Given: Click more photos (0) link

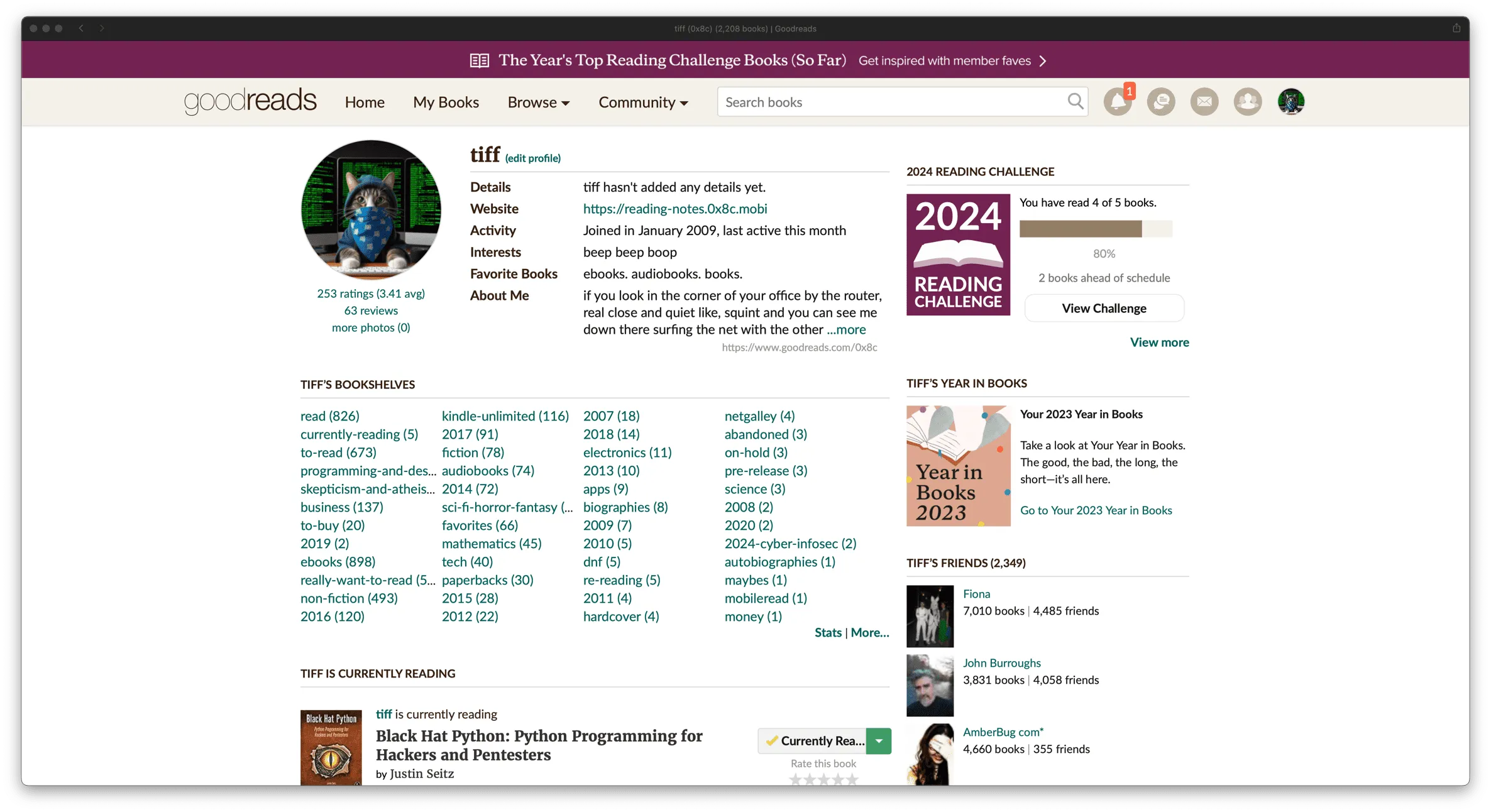Looking at the screenshot, I should tap(371, 327).
